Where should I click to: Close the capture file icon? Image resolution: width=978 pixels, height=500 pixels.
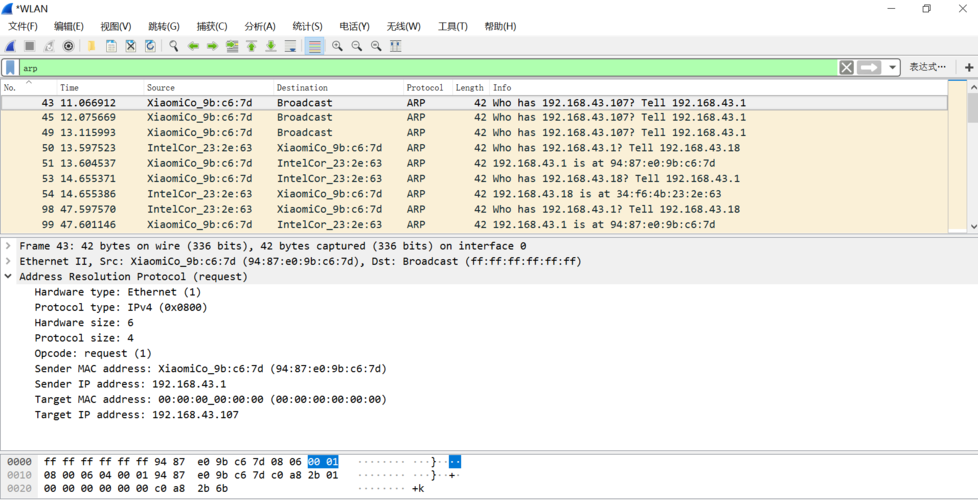click(x=130, y=46)
